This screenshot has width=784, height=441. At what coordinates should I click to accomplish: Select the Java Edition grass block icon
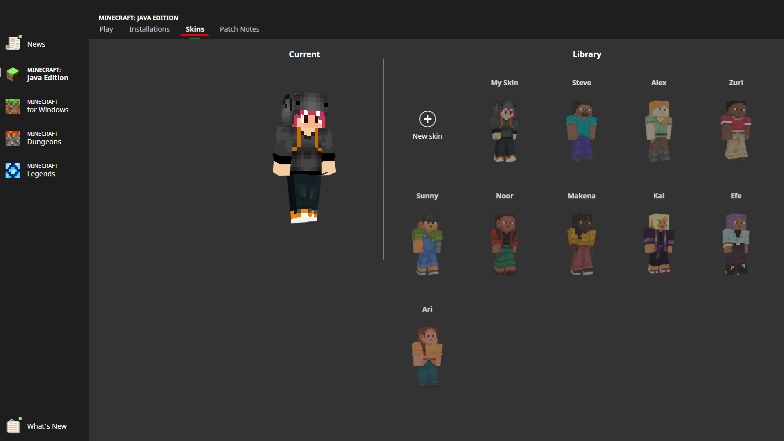[x=13, y=74]
